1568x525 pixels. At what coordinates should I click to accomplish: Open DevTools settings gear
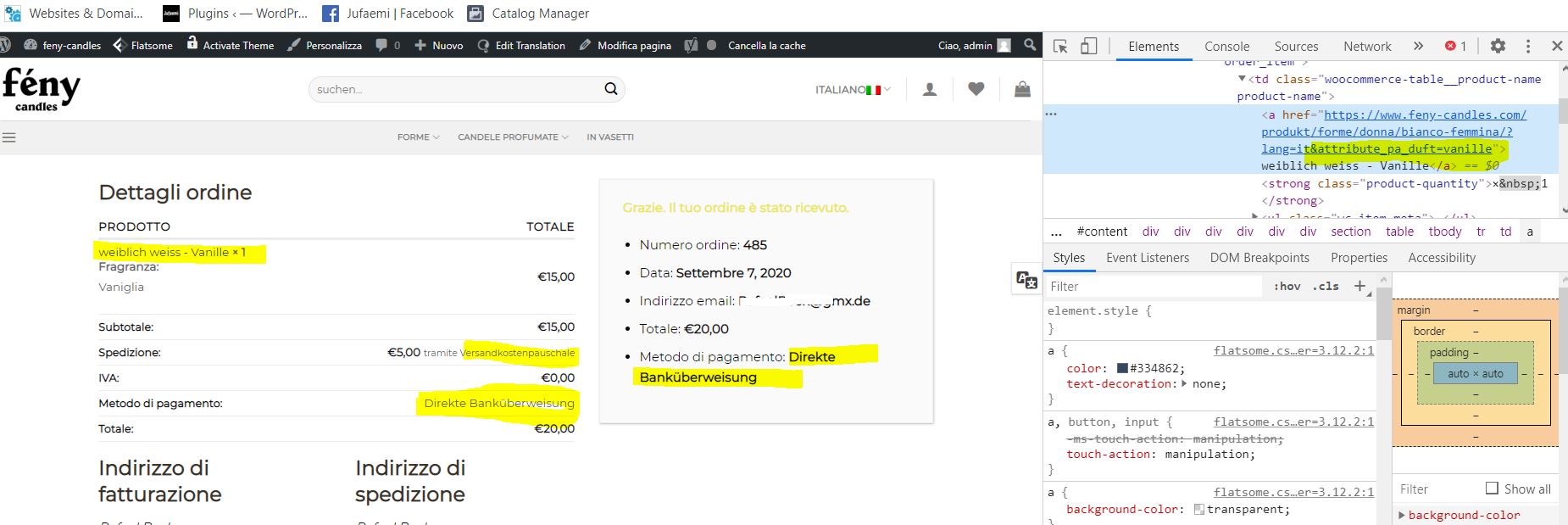click(x=1498, y=47)
